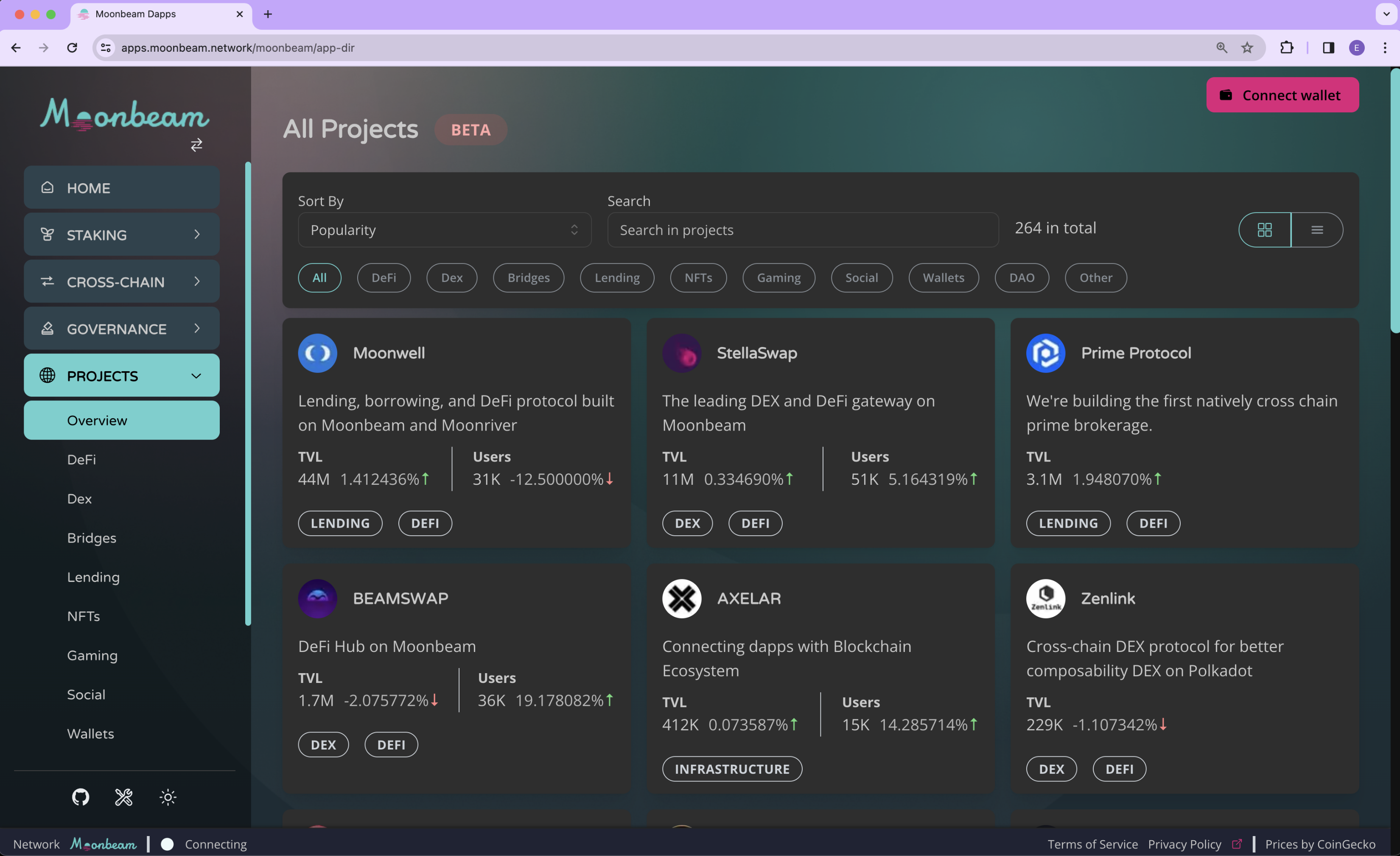Switch to list view layout
This screenshot has width=1400, height=856.
click(1317, 230)
